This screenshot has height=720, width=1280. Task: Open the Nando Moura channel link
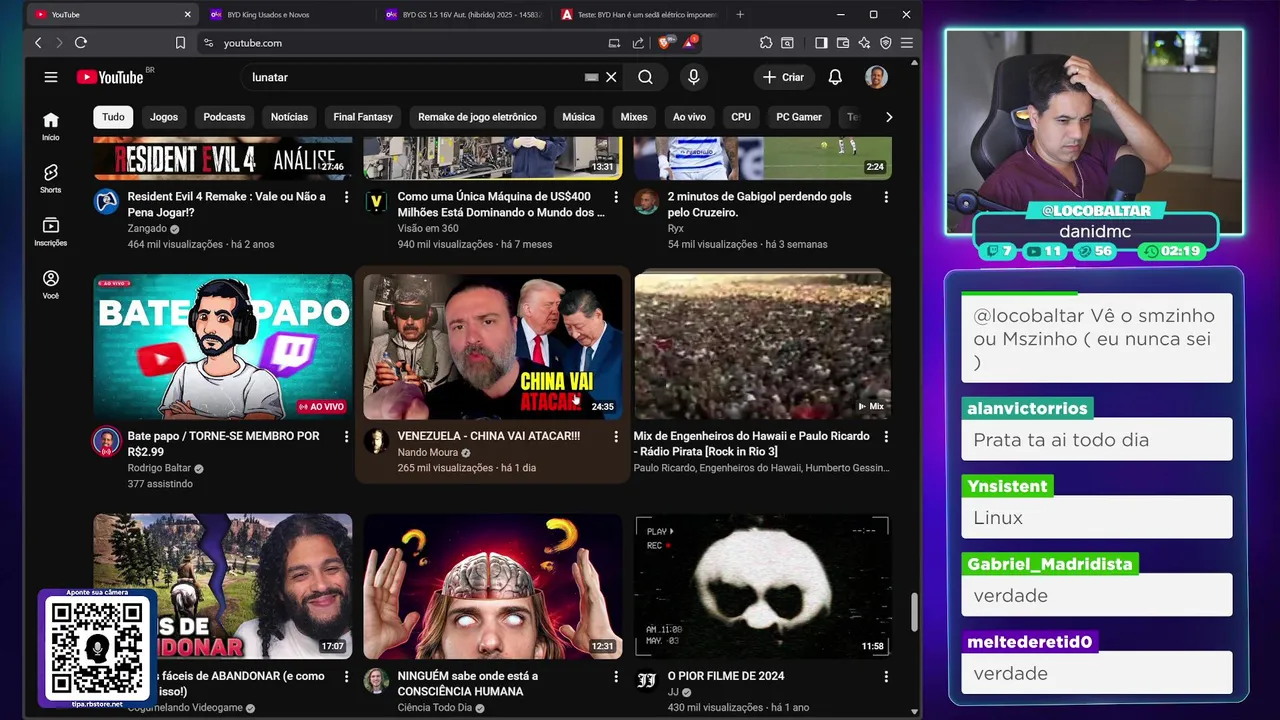pos(428,452)
